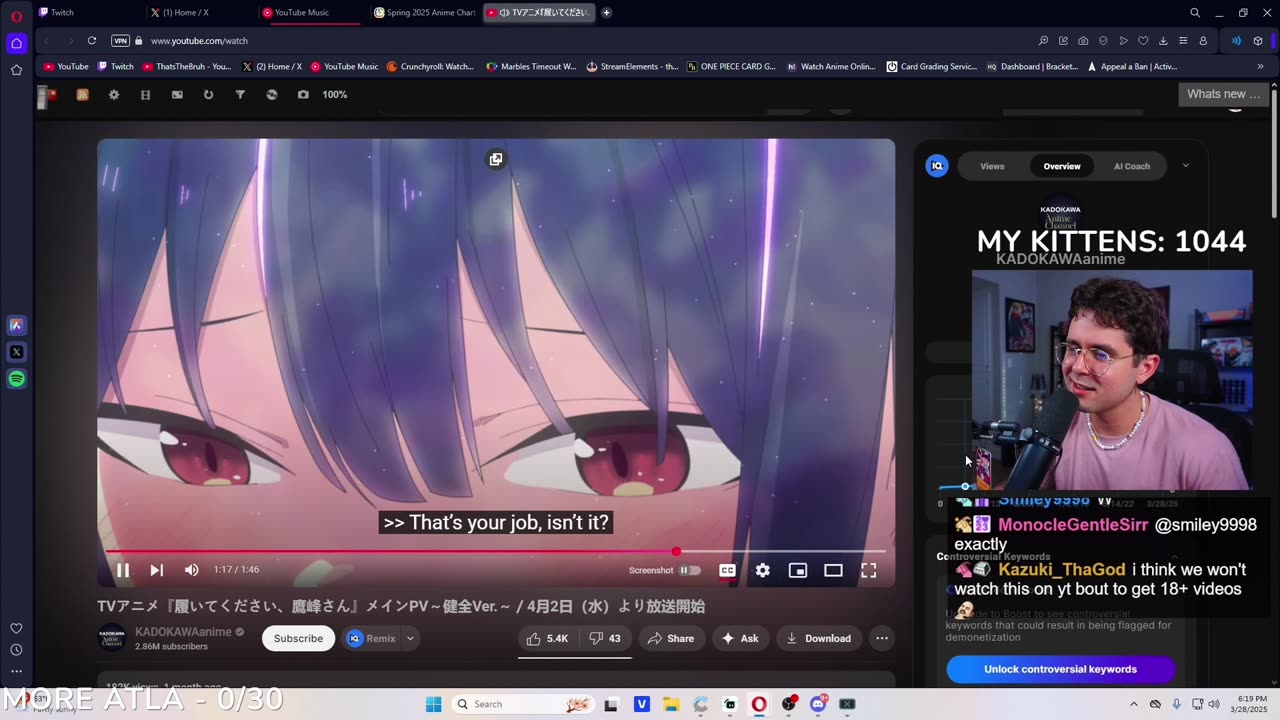Click the Whats new button
Image resolution: width=1280 pixels, height=720 pixels.
click(x=1225, y=94)
